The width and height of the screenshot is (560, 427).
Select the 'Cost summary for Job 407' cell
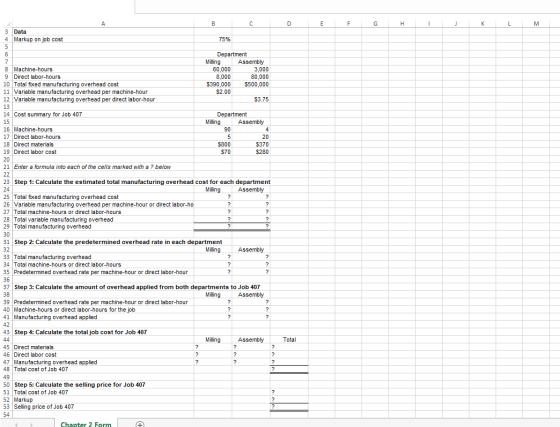click(x=103, y=114)
